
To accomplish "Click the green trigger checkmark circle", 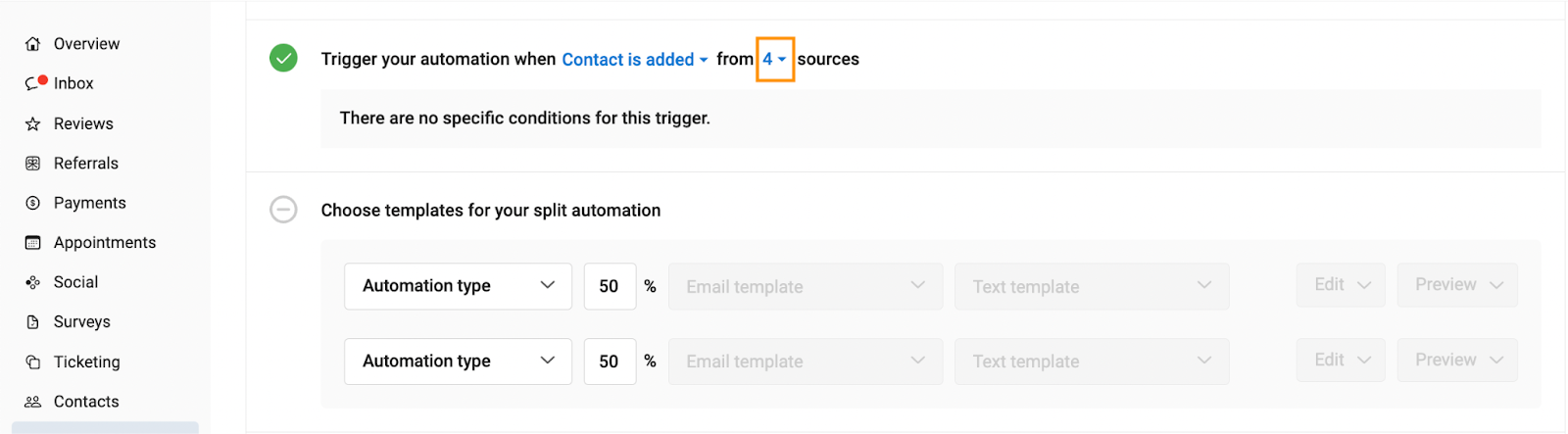I will (283, 59).
